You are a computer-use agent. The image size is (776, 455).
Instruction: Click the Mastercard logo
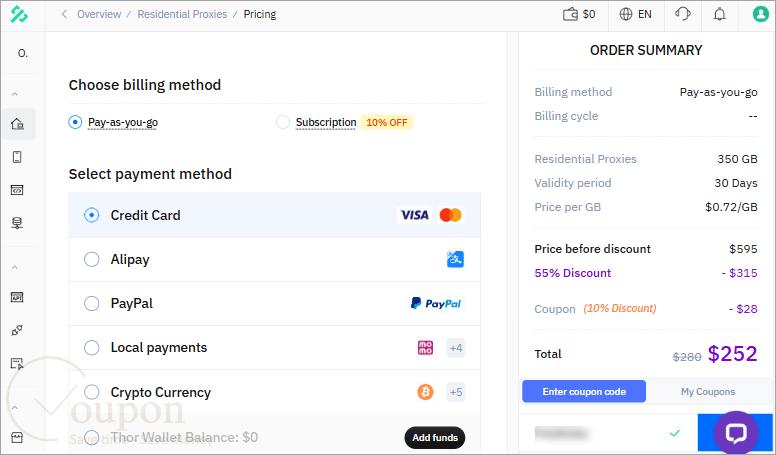[450, 215]
